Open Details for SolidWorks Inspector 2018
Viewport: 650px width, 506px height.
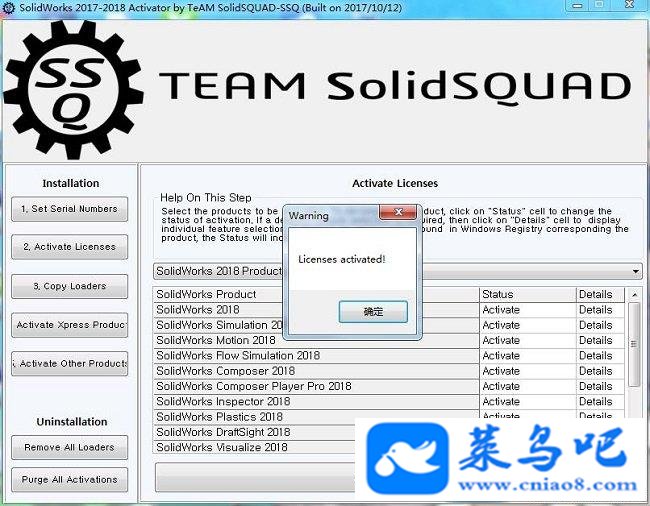pyautogui.click(x=600, y=402)
